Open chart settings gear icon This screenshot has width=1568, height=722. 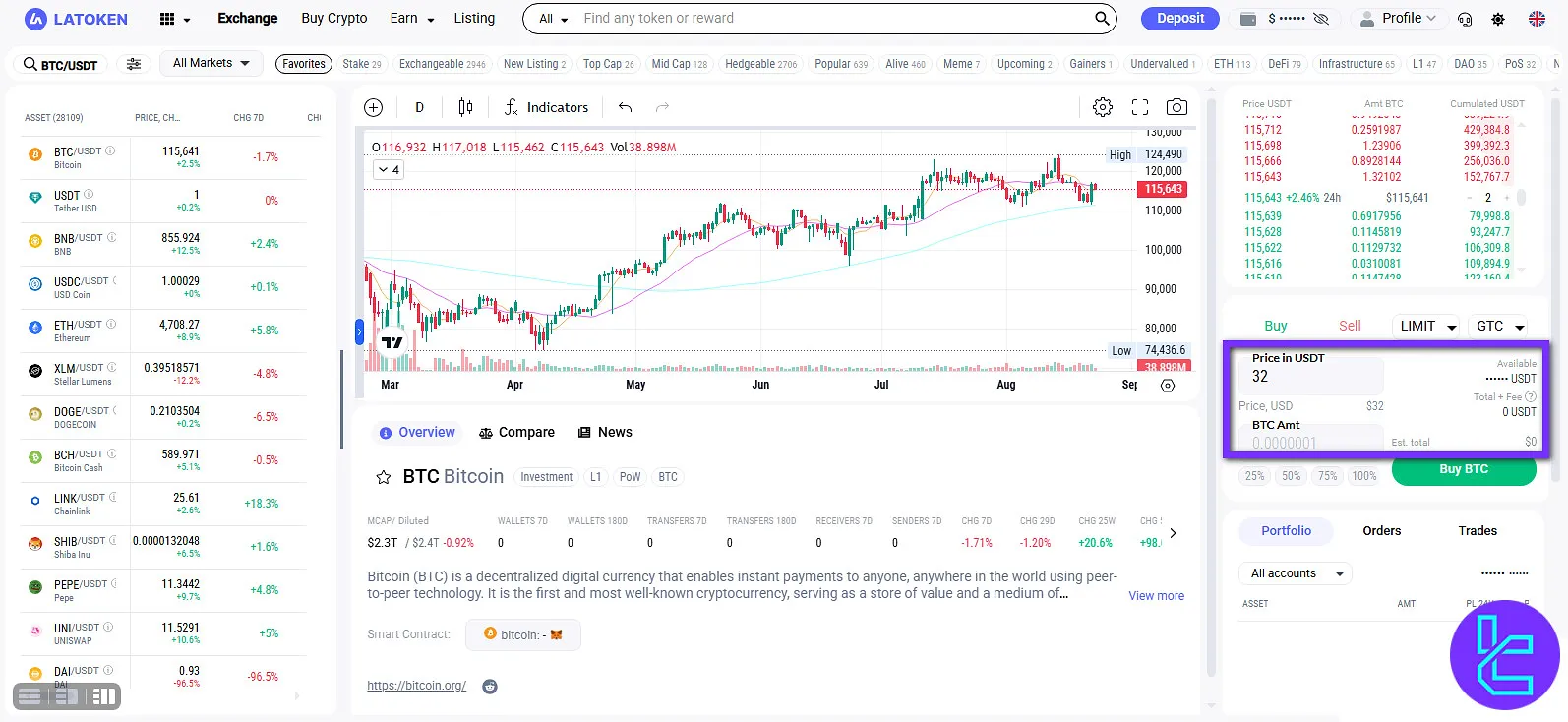point(1103,107)
